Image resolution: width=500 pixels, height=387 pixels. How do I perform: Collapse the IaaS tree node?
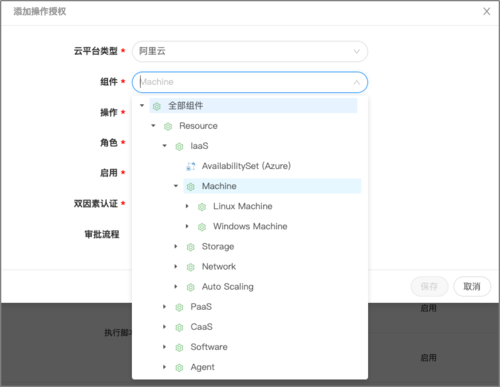pos(165,146)
